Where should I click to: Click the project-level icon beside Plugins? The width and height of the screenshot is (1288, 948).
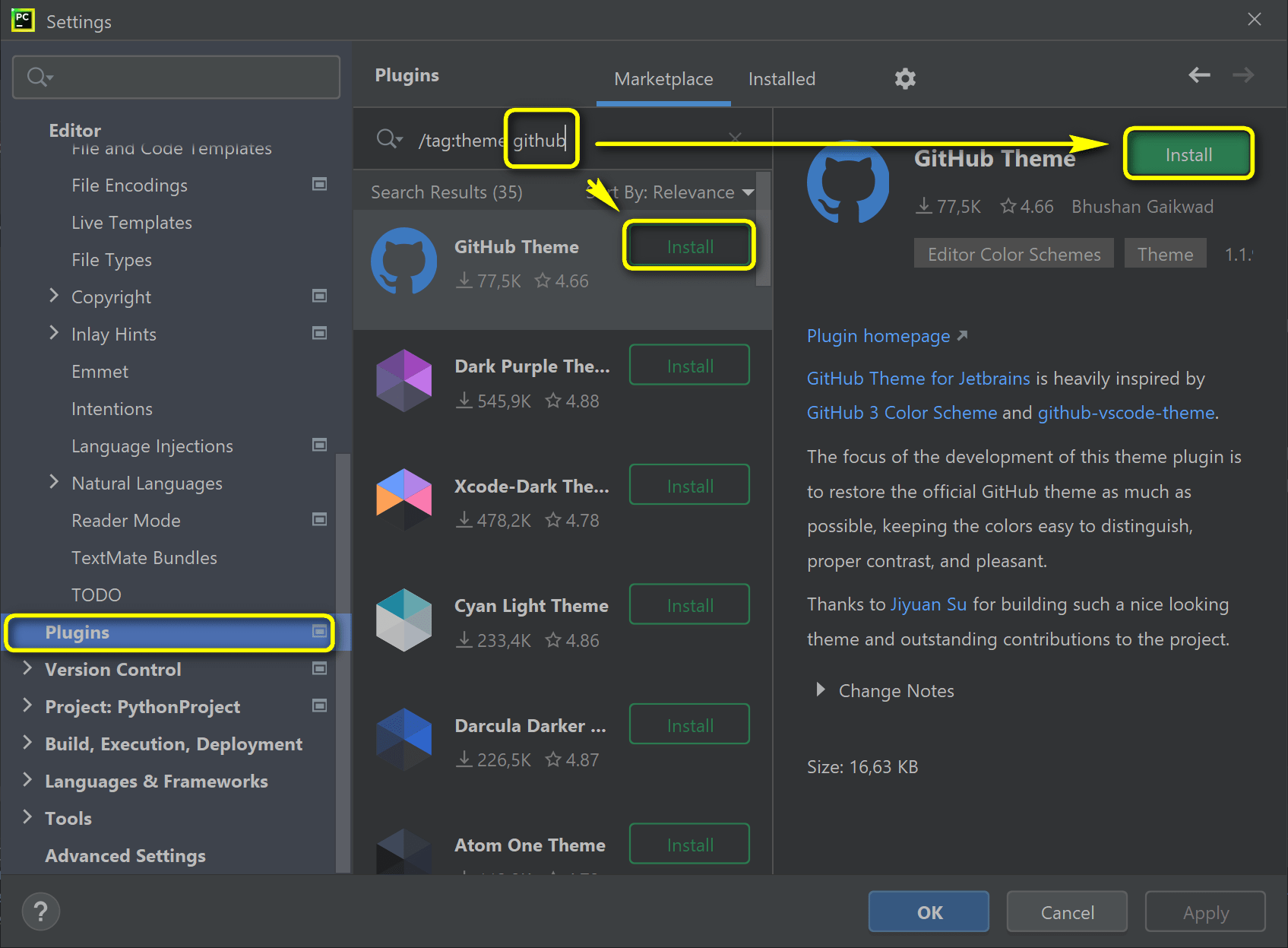(x=320, y=631)
